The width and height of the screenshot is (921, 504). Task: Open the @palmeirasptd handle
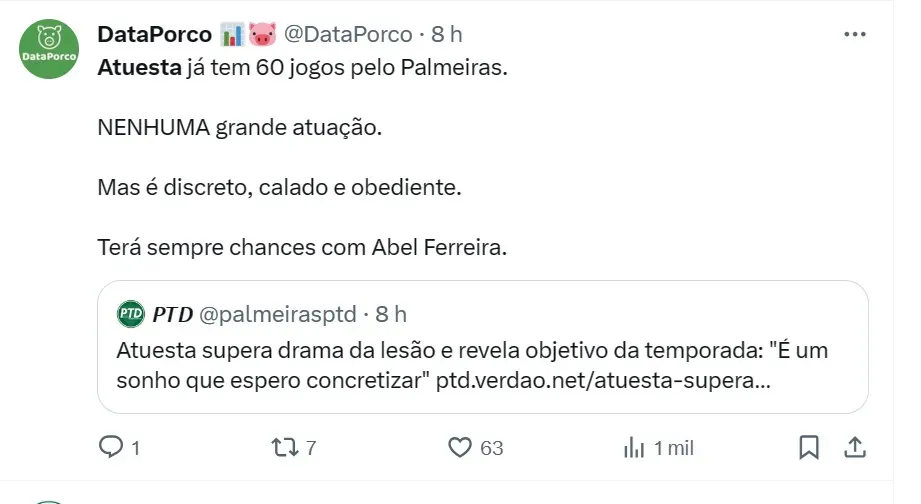pyautogui.click(x=278, y=314)
